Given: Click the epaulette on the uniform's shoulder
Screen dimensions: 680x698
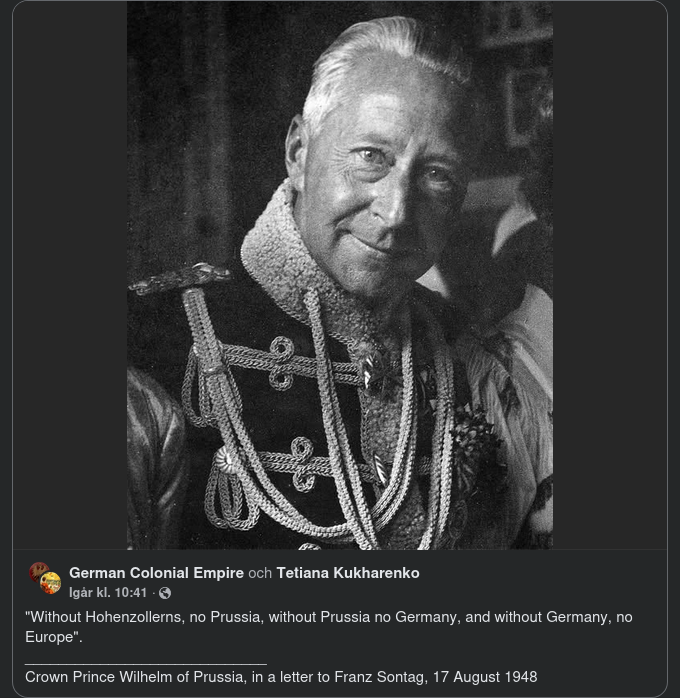Looking at the screenshot, I should (180, 278).
